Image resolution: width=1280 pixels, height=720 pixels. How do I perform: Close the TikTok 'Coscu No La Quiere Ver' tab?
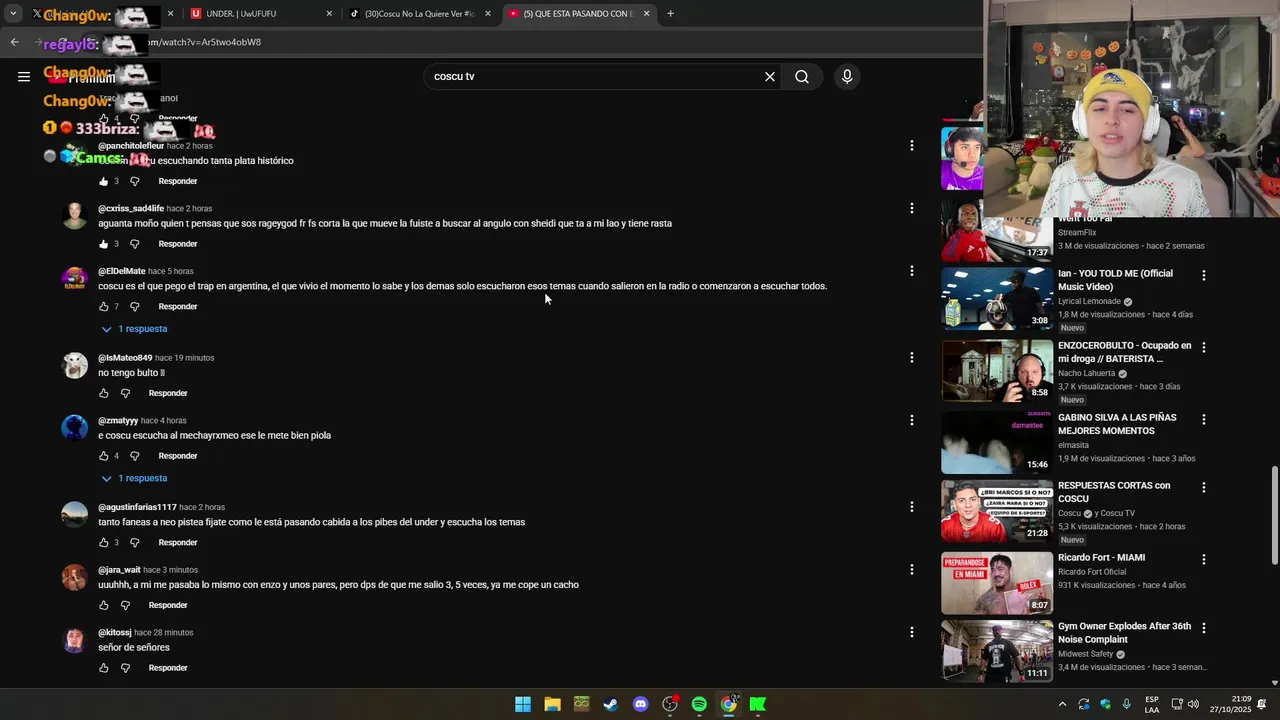pos(488,14)
